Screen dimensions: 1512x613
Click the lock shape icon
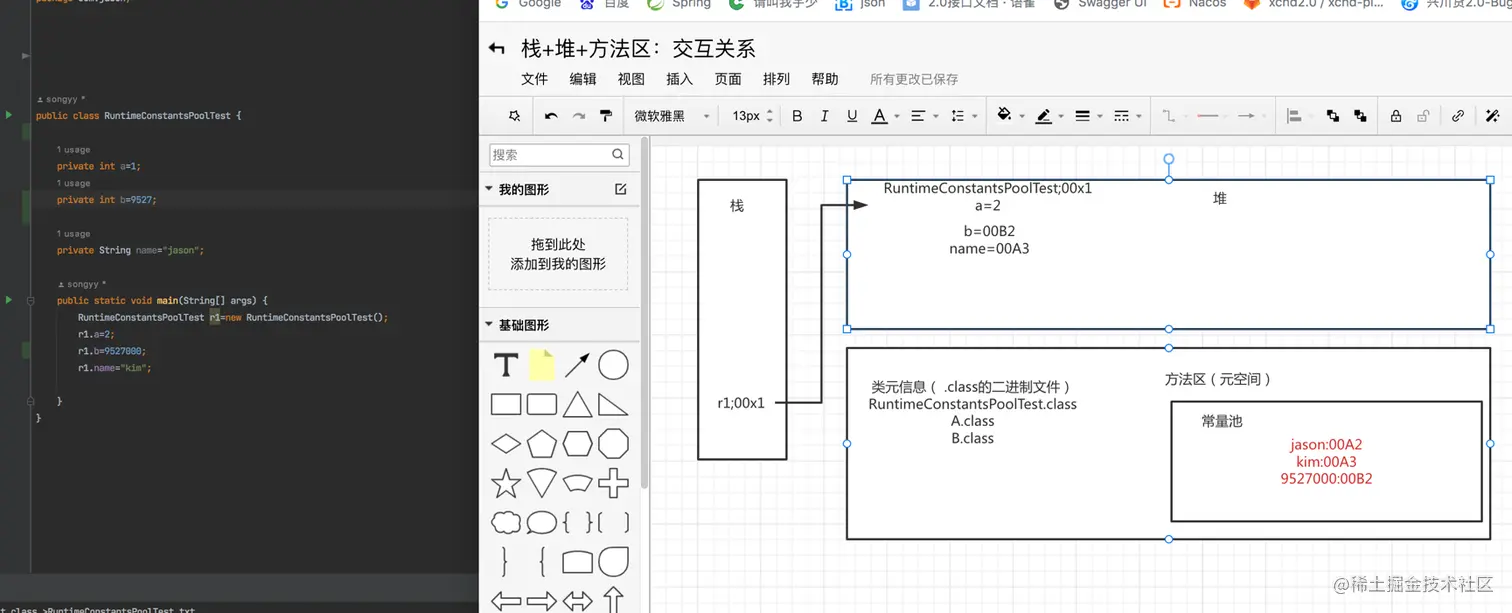click(1396, 116)
